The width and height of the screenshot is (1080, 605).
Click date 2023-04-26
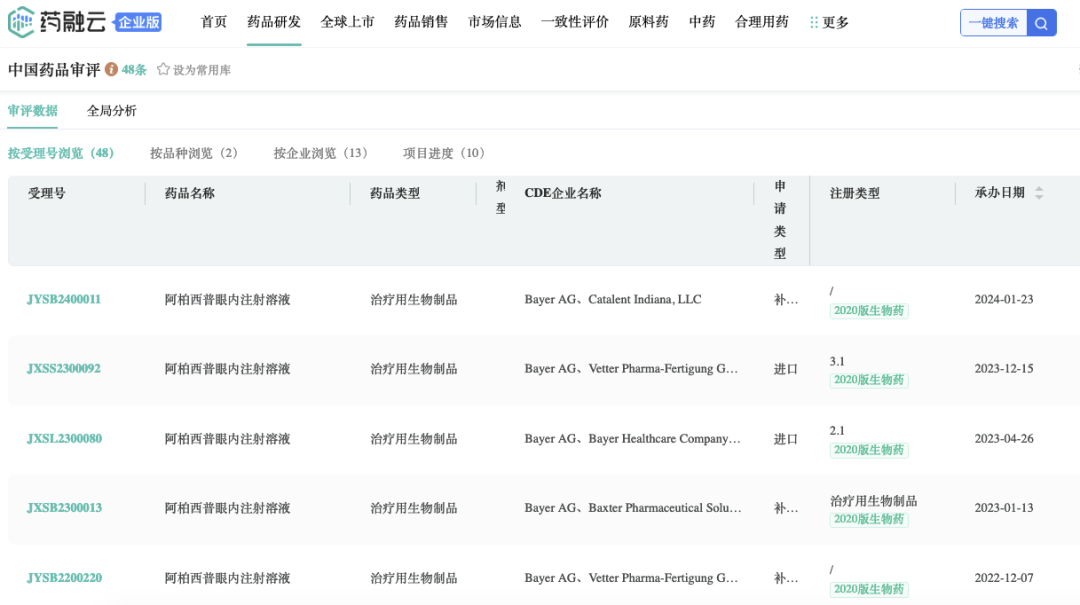1004,439
